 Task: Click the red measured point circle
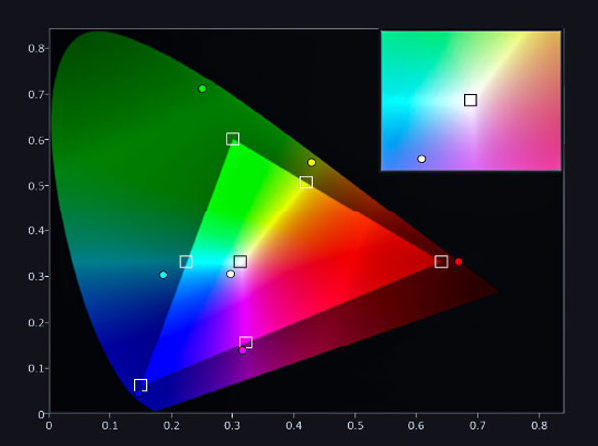(x=459, y=261)
